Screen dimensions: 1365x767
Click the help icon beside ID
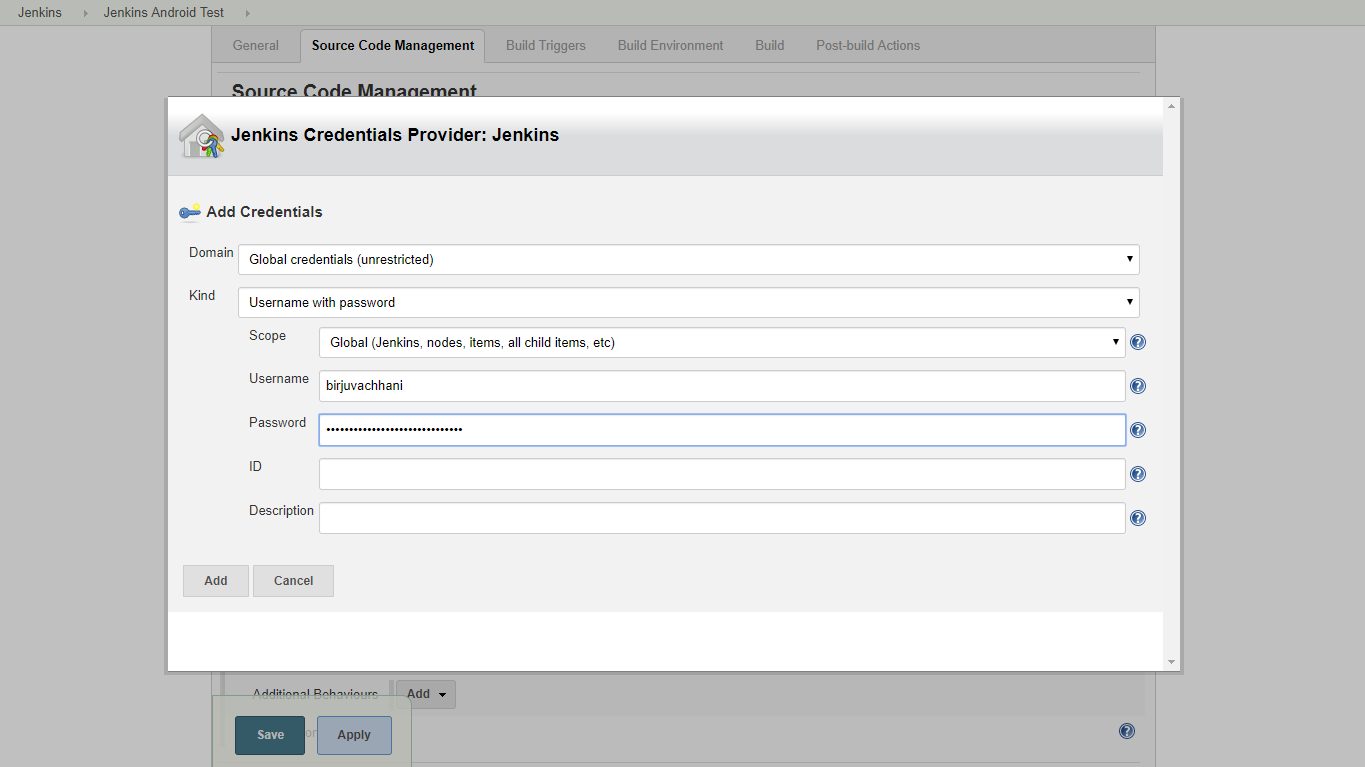coord(1137,473)
